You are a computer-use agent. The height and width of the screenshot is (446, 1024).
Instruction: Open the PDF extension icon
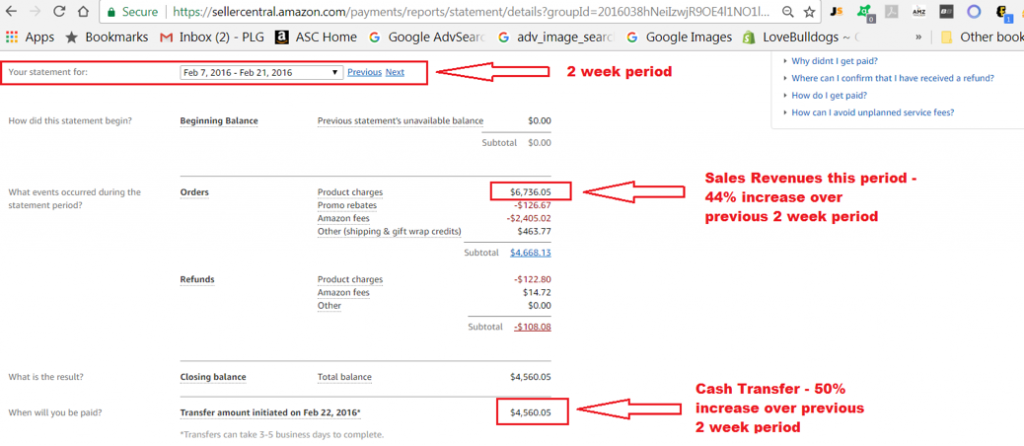click(890, 13)
